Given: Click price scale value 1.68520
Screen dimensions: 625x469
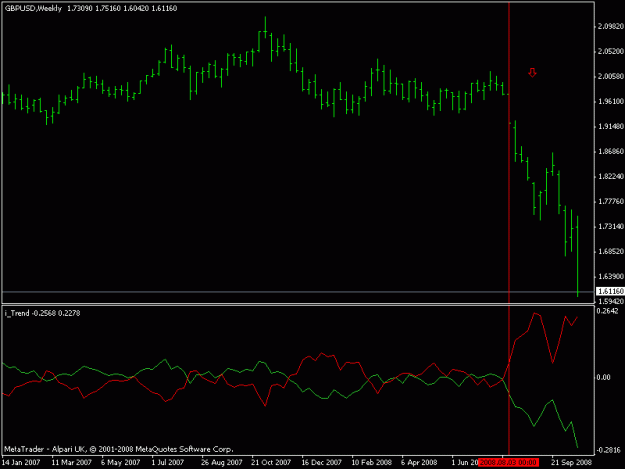Looking at the screenshot, I should tap(611, 251).
